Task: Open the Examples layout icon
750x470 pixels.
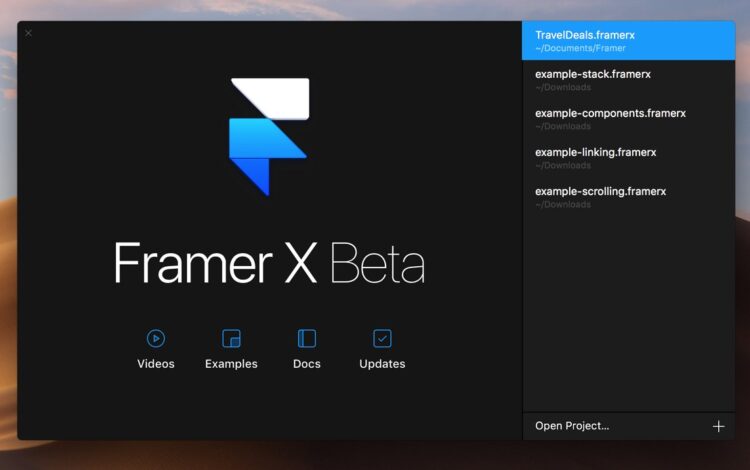Action: tap(232, 339)
